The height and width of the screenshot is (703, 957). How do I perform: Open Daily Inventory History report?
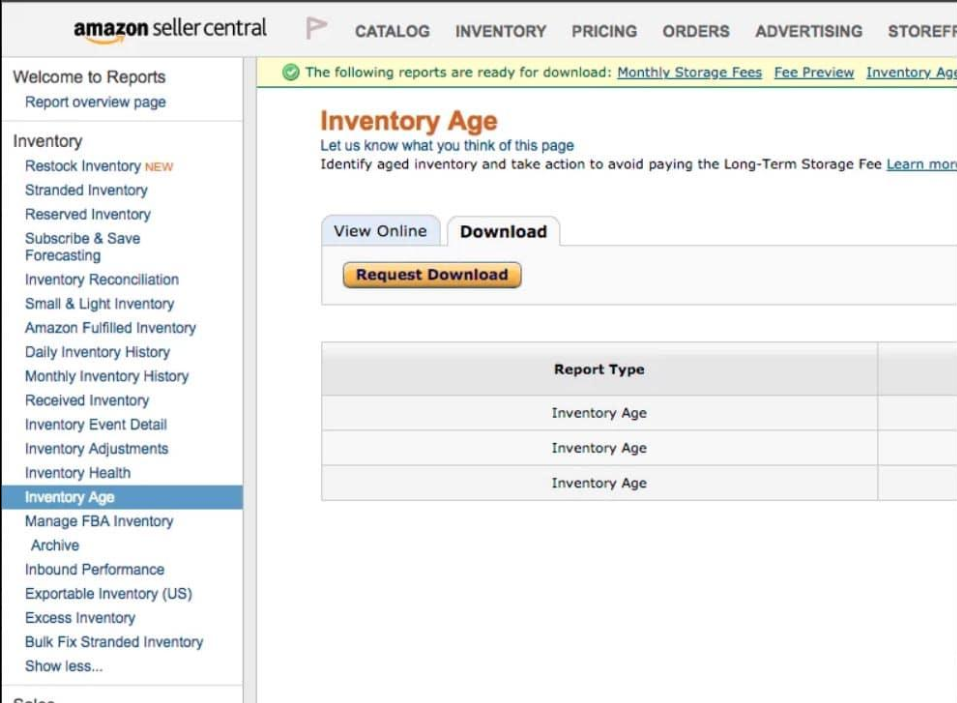point(98,352)
